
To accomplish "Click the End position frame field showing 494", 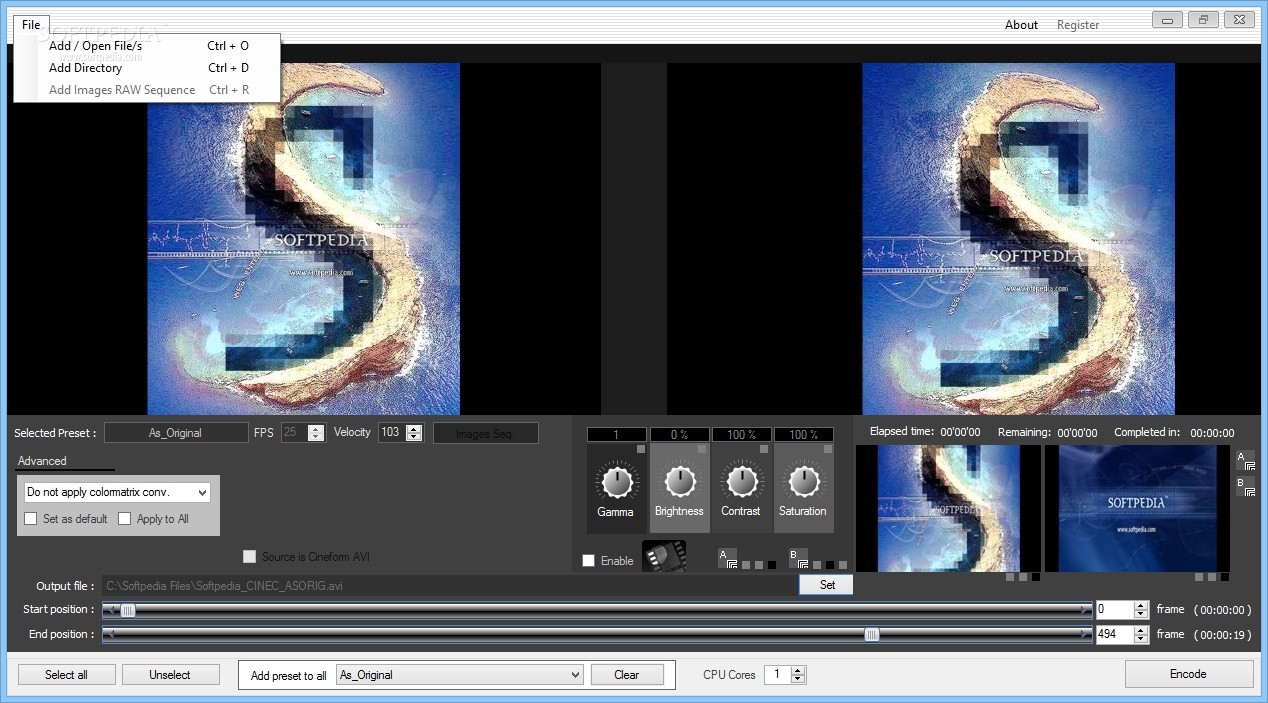I will 1115,634.
